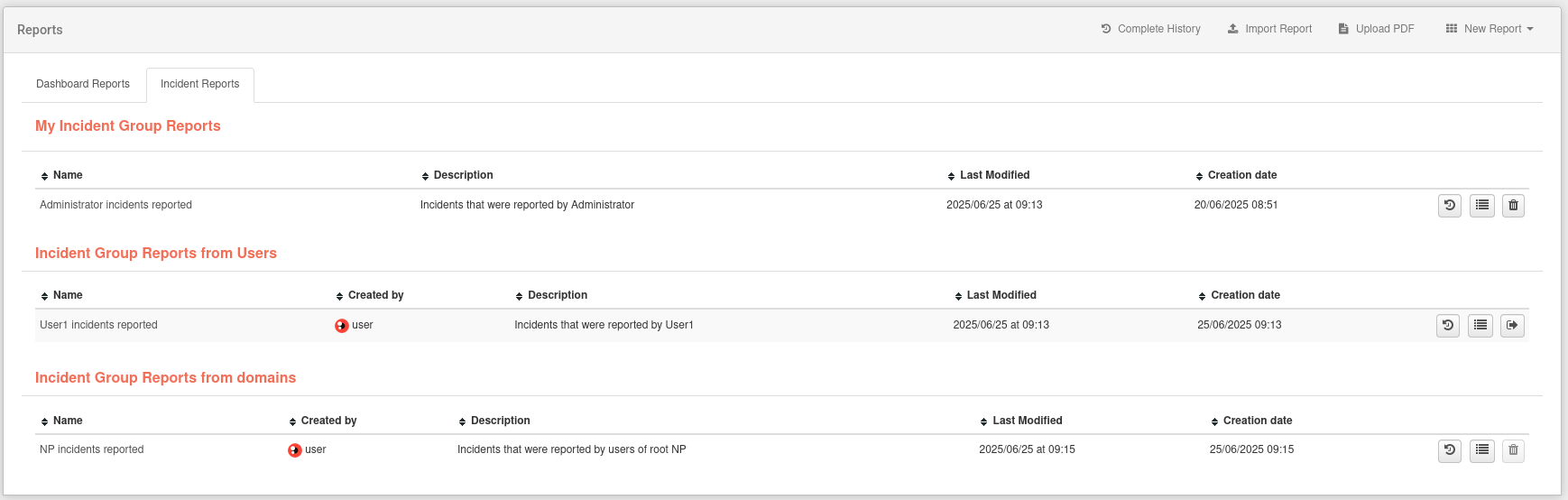The image size is (1568, 500).
Task: Open history for NP incidents reported
Action: pyautogui.click(x=1450, y=450)
